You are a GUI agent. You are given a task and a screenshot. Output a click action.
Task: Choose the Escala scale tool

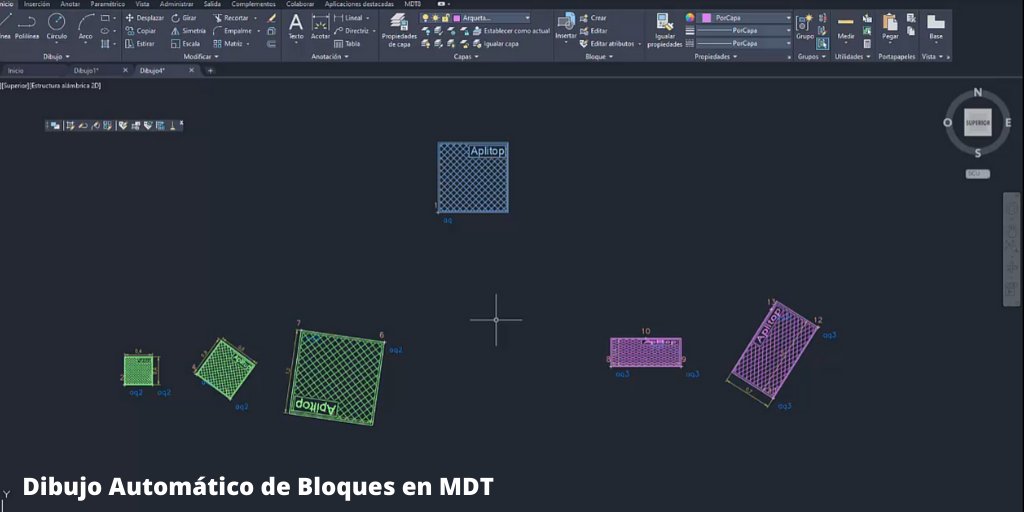click(185, 44)
